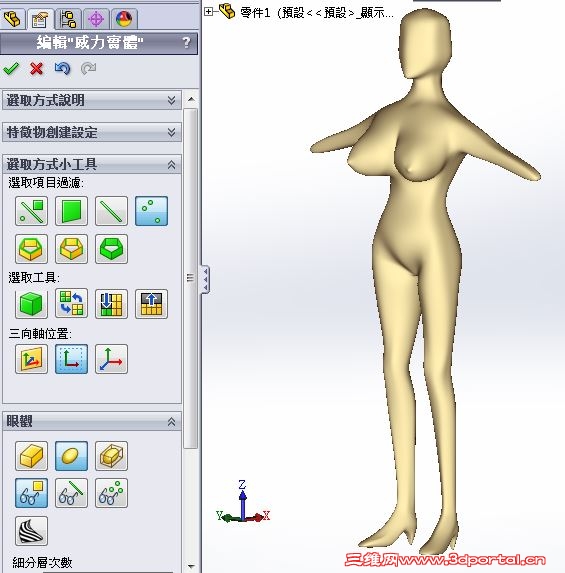Select the yellow-green box filter icon
The height and width of the screenshot is (573, 565).
tap(31, 249)
